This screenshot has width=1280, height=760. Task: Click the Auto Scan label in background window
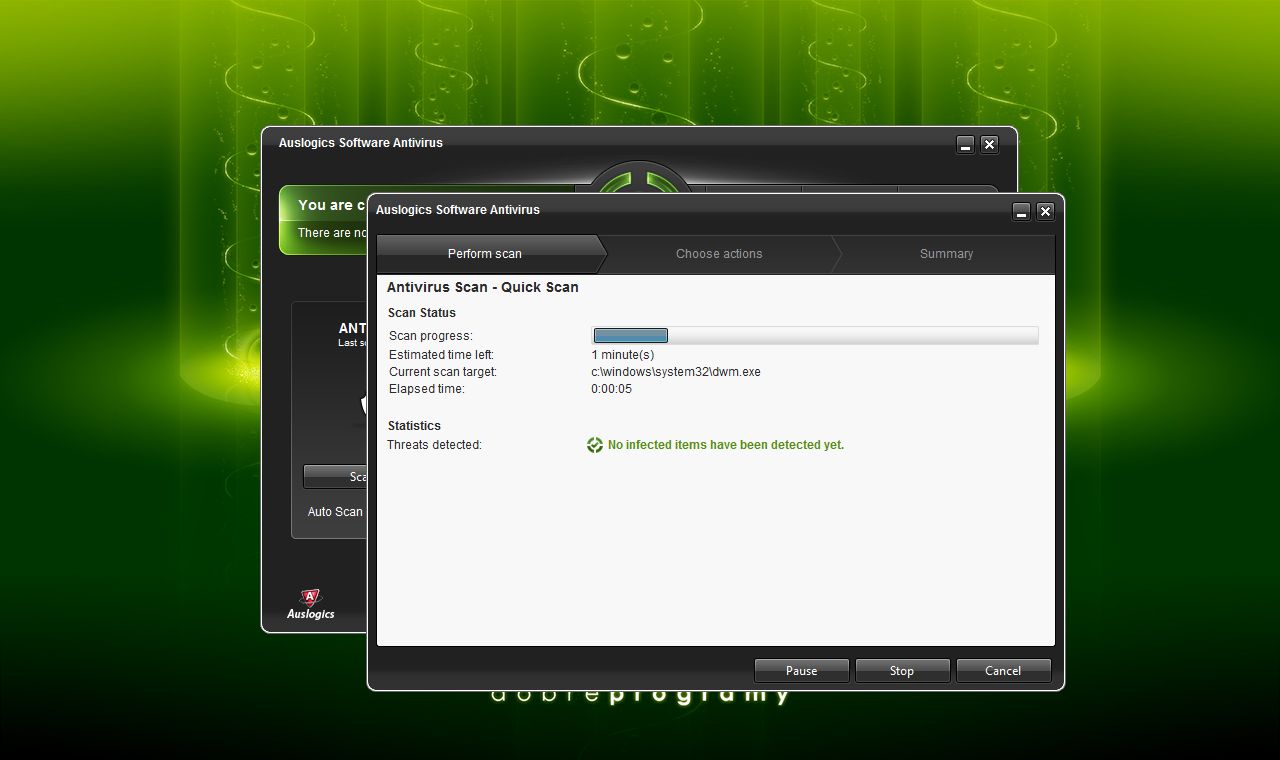coord(335,512)
